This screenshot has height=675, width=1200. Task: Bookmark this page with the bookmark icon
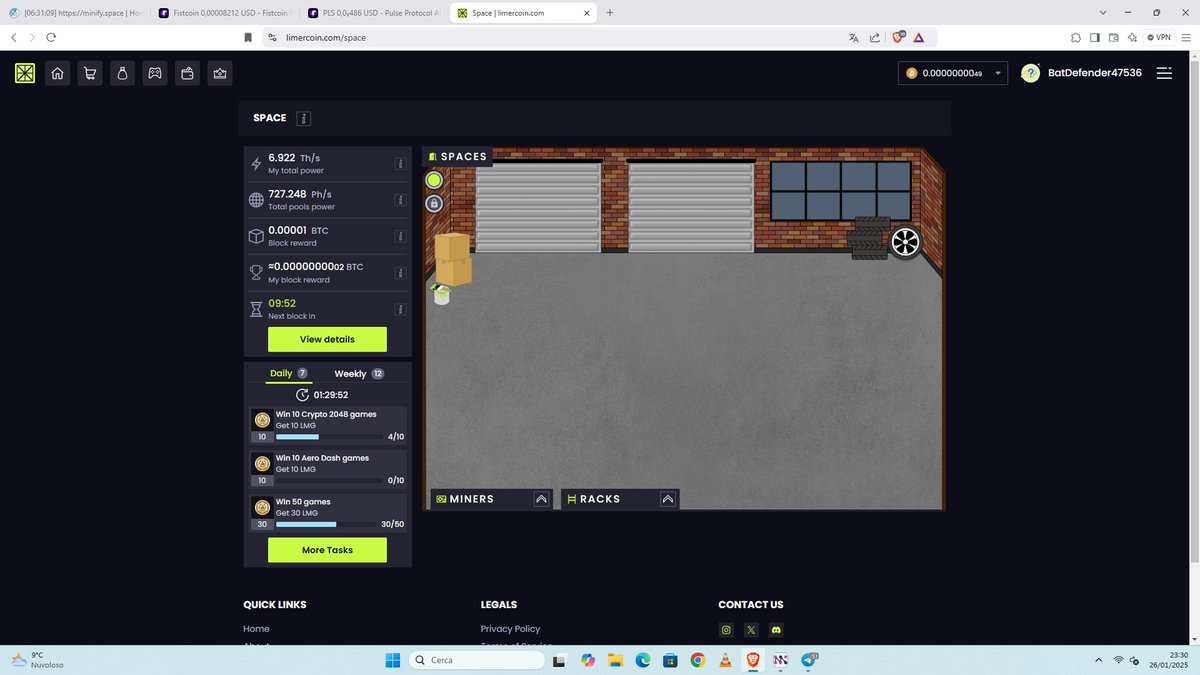coord(248,37)
